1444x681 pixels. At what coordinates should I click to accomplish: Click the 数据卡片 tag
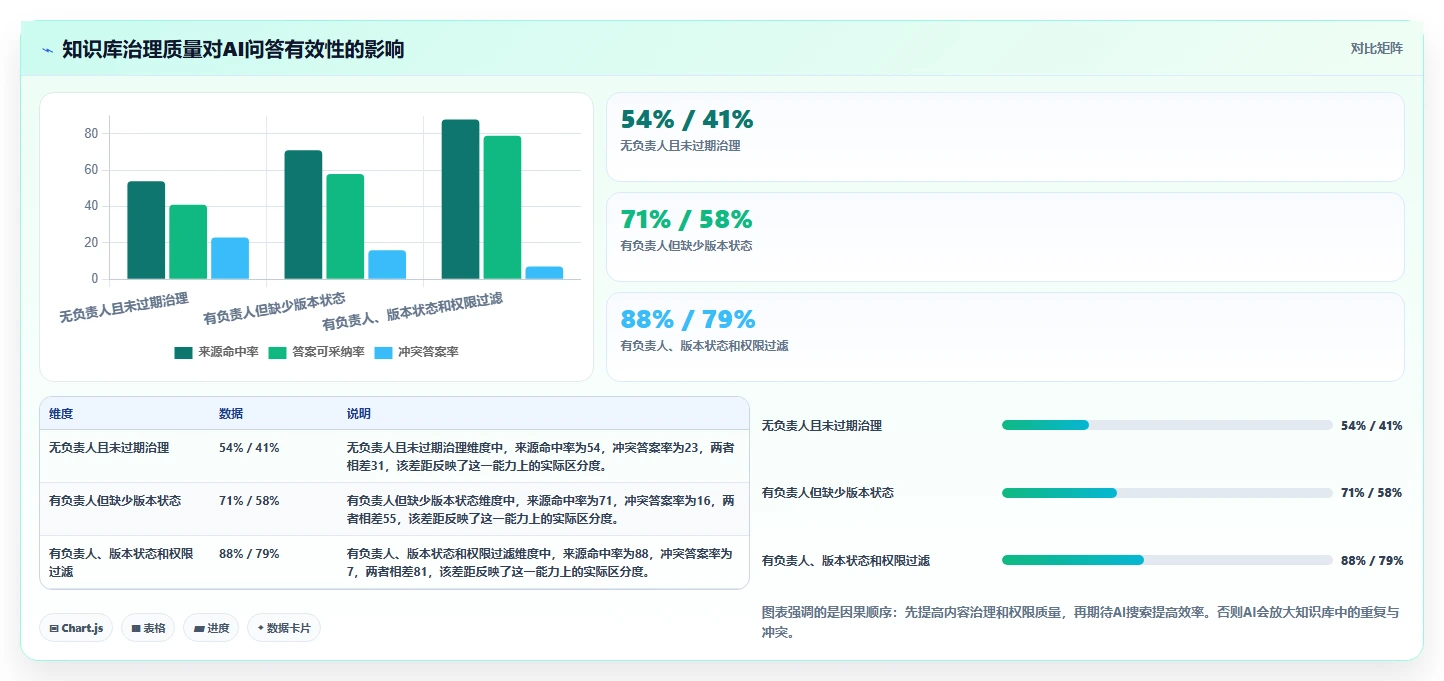[x=284, y=628]
